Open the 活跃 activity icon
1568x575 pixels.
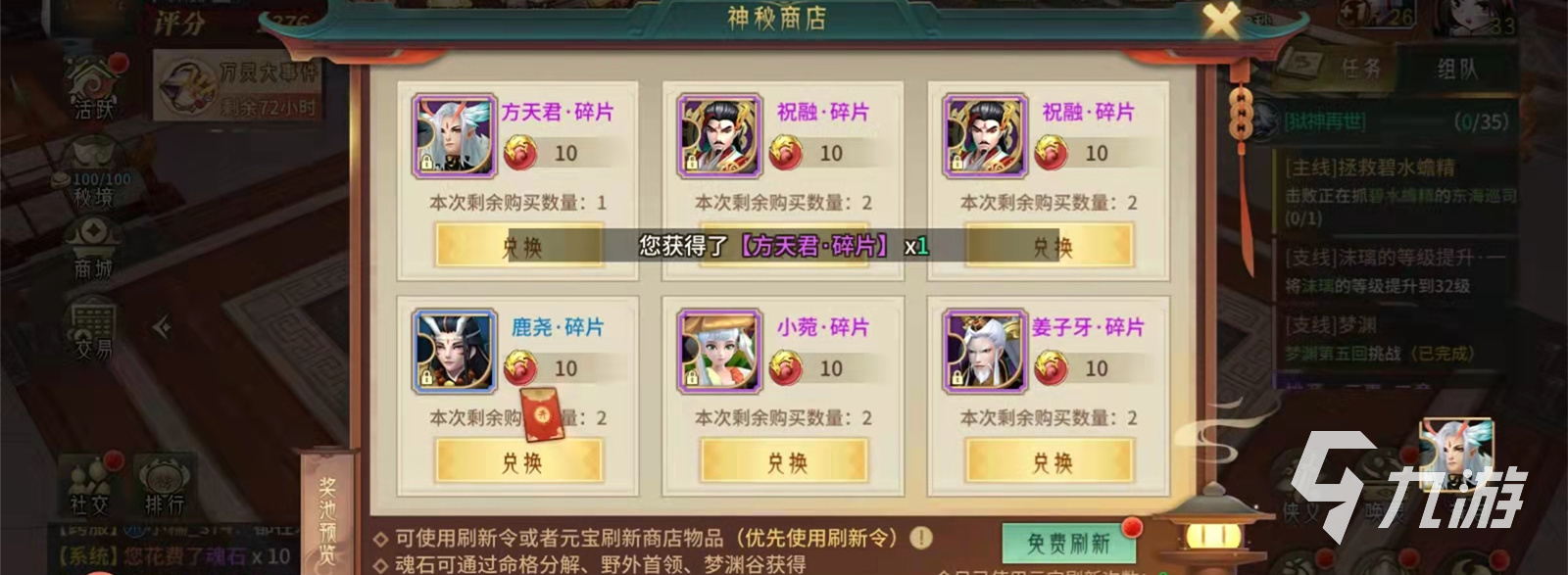(94, 88)
